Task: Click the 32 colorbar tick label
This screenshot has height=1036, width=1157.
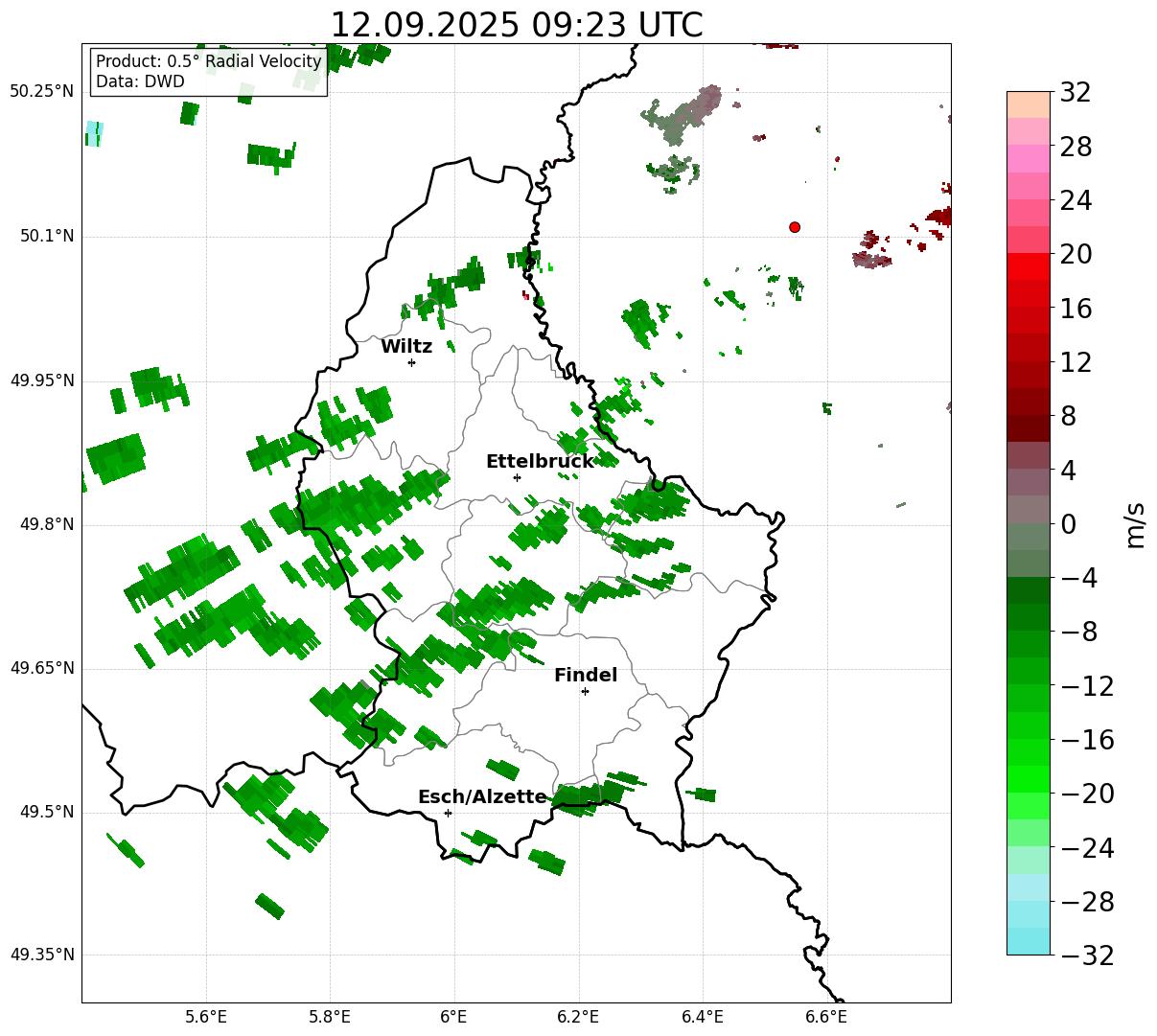Action: [1076, 93]
